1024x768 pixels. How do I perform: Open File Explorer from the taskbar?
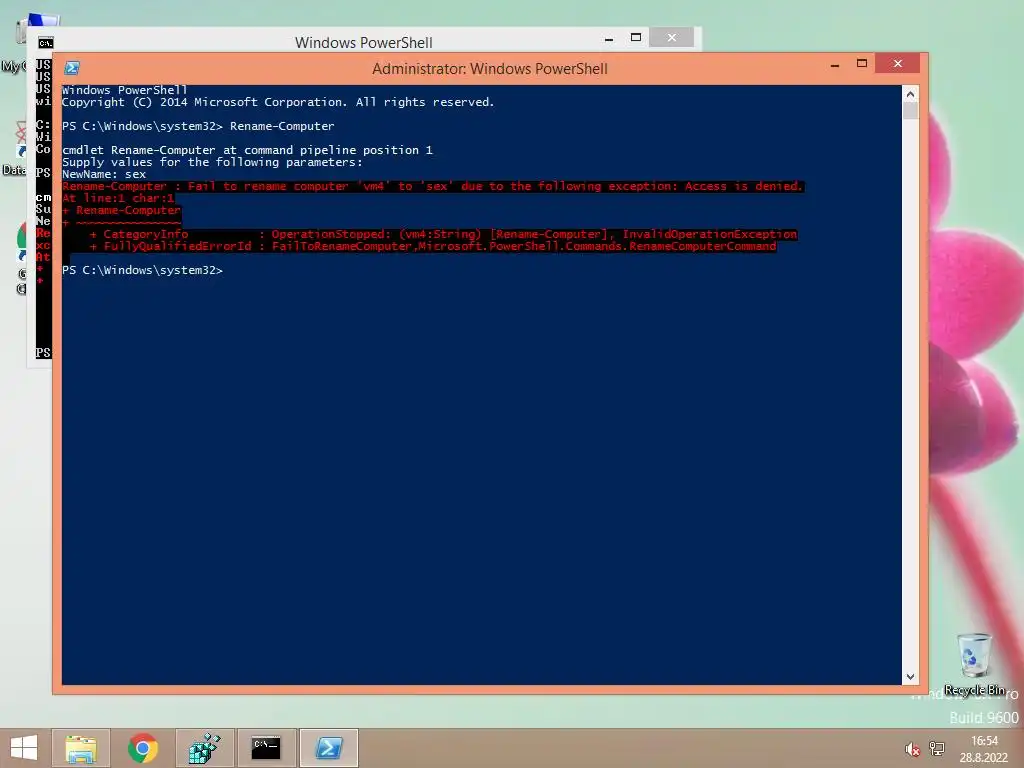(x=81, y=748)
